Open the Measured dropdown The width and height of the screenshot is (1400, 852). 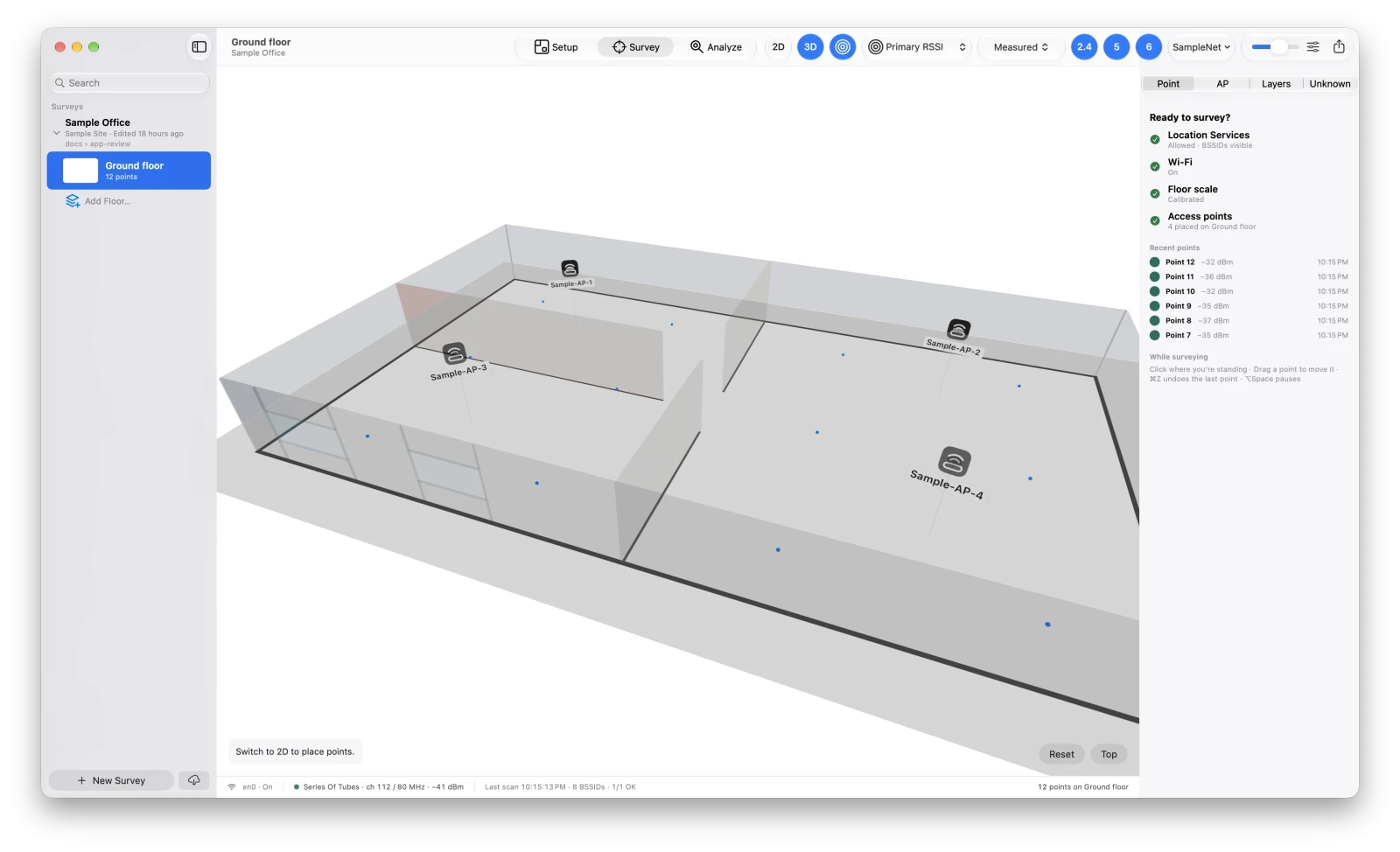(1020, 47)
